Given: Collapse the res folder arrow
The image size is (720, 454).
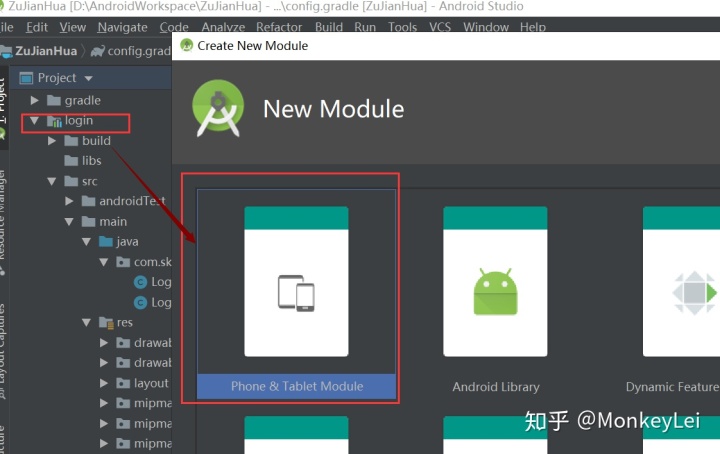Looking at the screenshot, I should tap(86, 323).
